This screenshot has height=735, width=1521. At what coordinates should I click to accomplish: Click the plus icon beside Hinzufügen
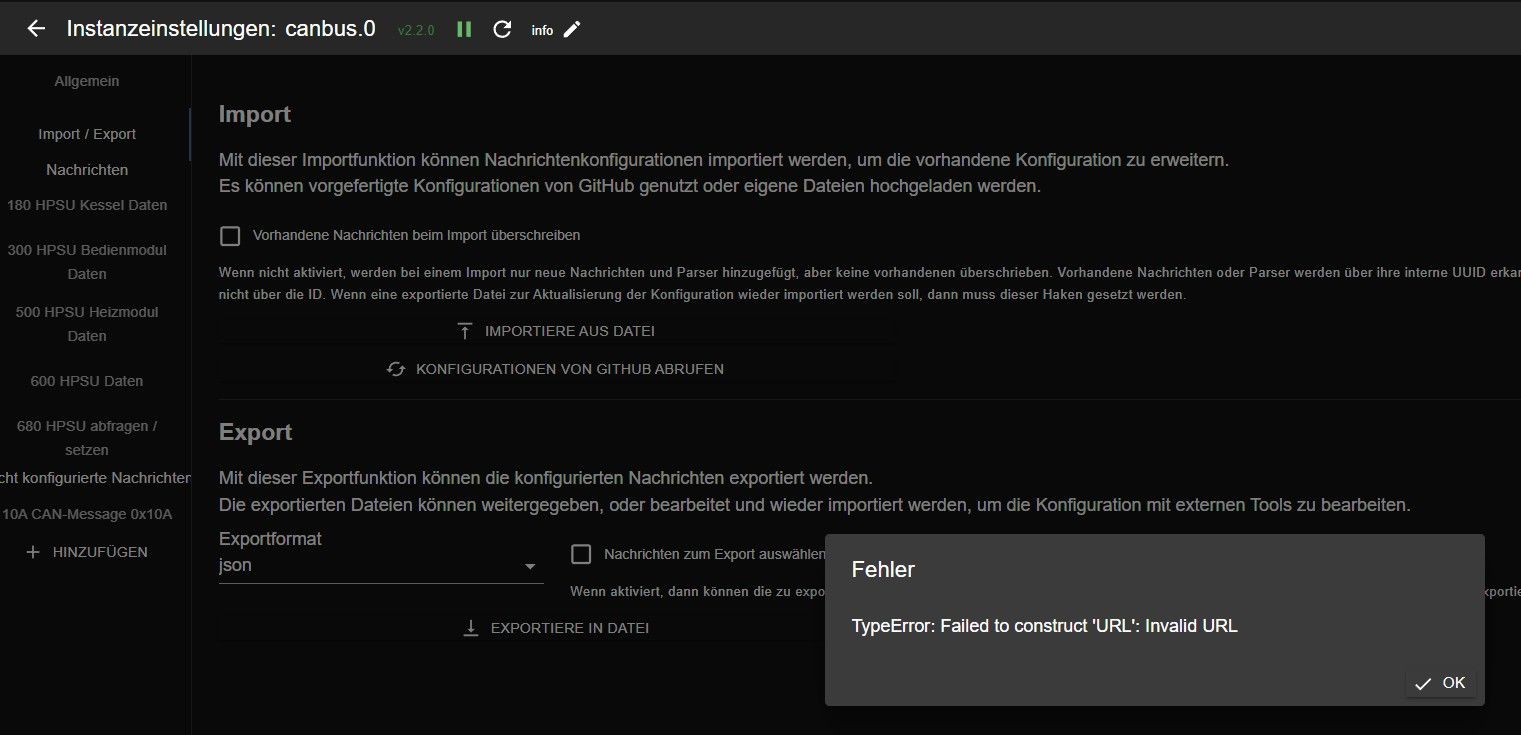(x=33, y=552)
